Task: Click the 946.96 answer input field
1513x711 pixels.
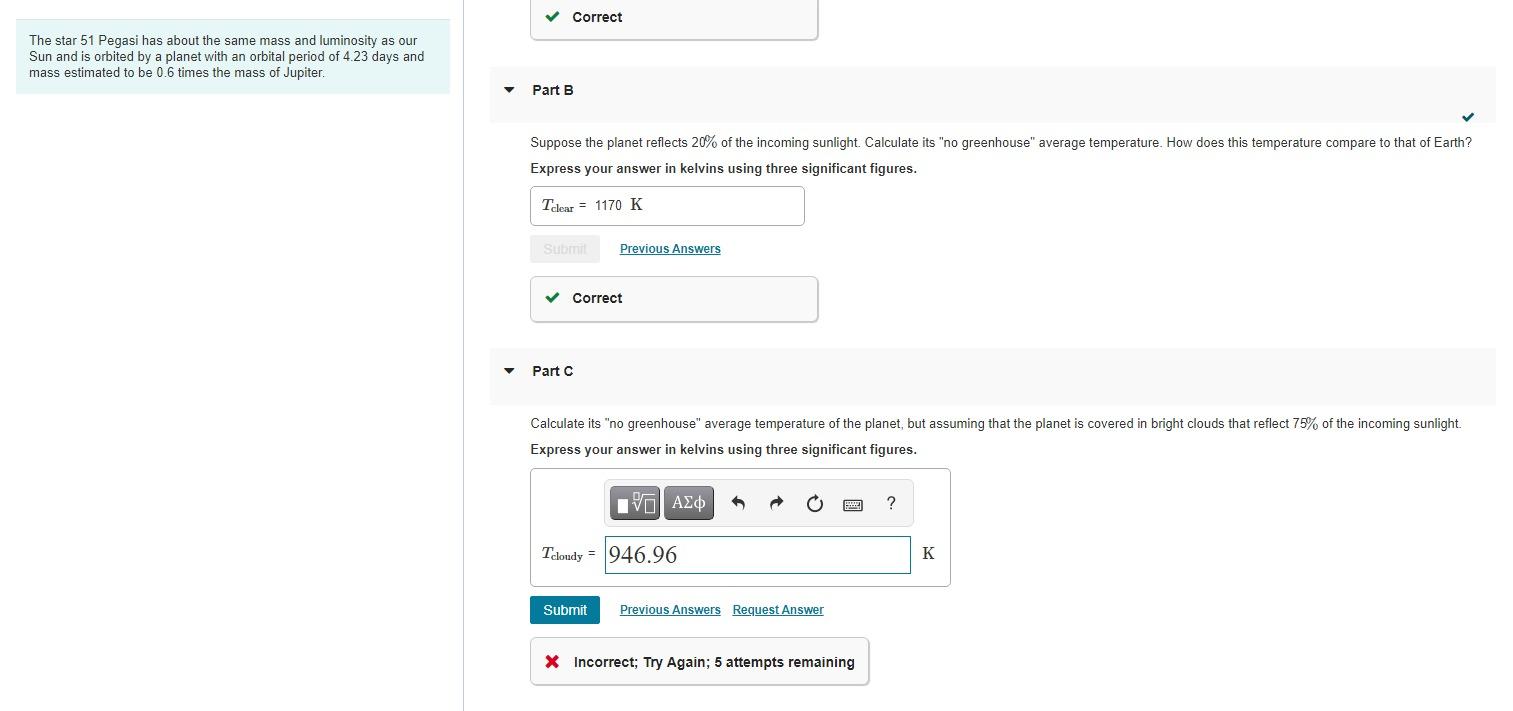Action: 757,554
